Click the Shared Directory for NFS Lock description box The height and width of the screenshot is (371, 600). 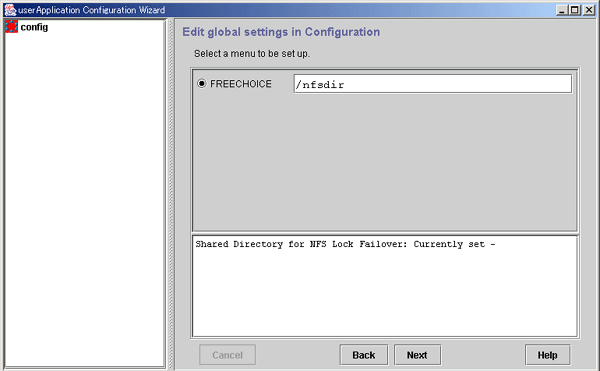click(385, 286)
